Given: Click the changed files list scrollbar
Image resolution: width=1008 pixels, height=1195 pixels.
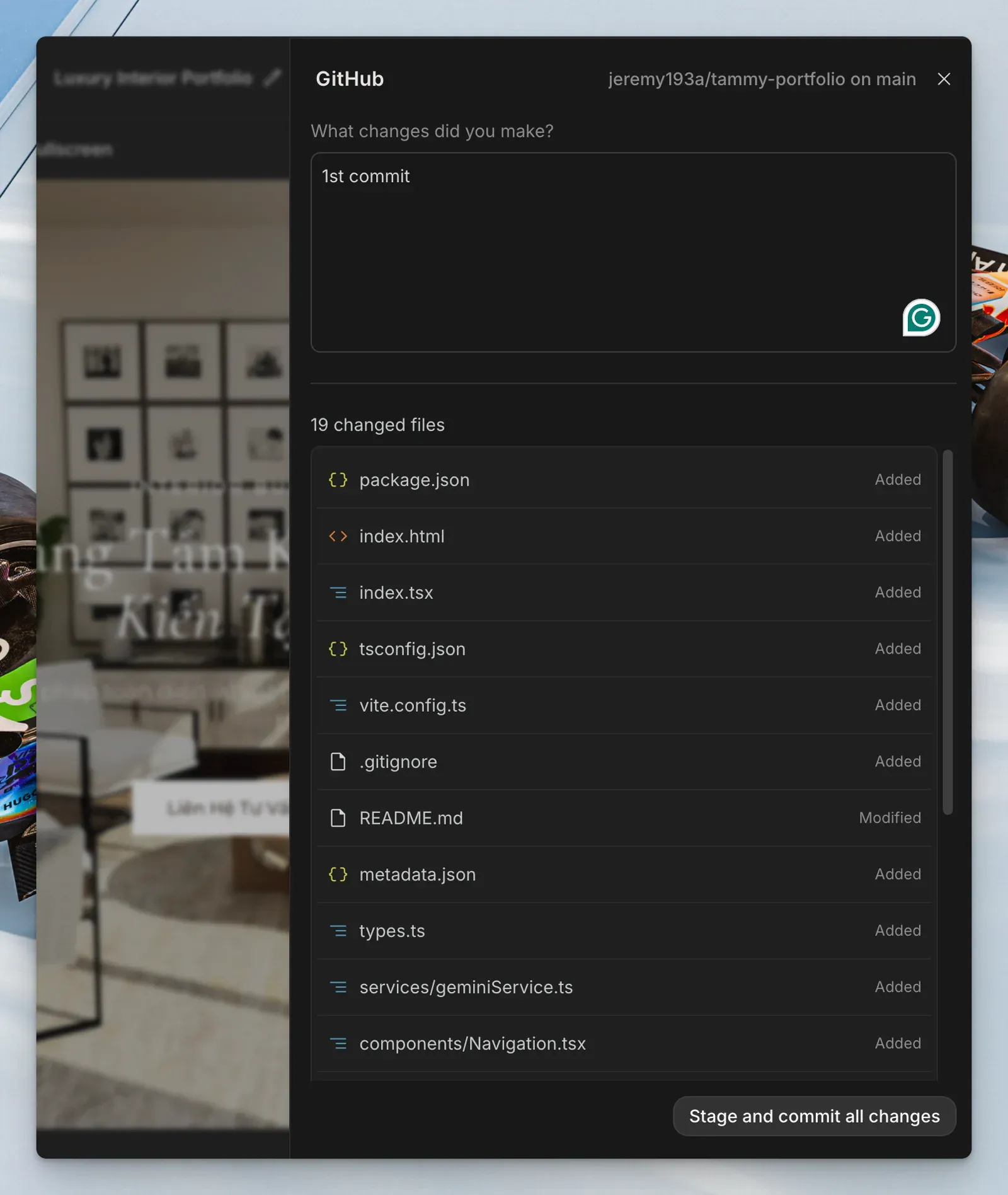Looking at the screenshot, I should point(948,632).
